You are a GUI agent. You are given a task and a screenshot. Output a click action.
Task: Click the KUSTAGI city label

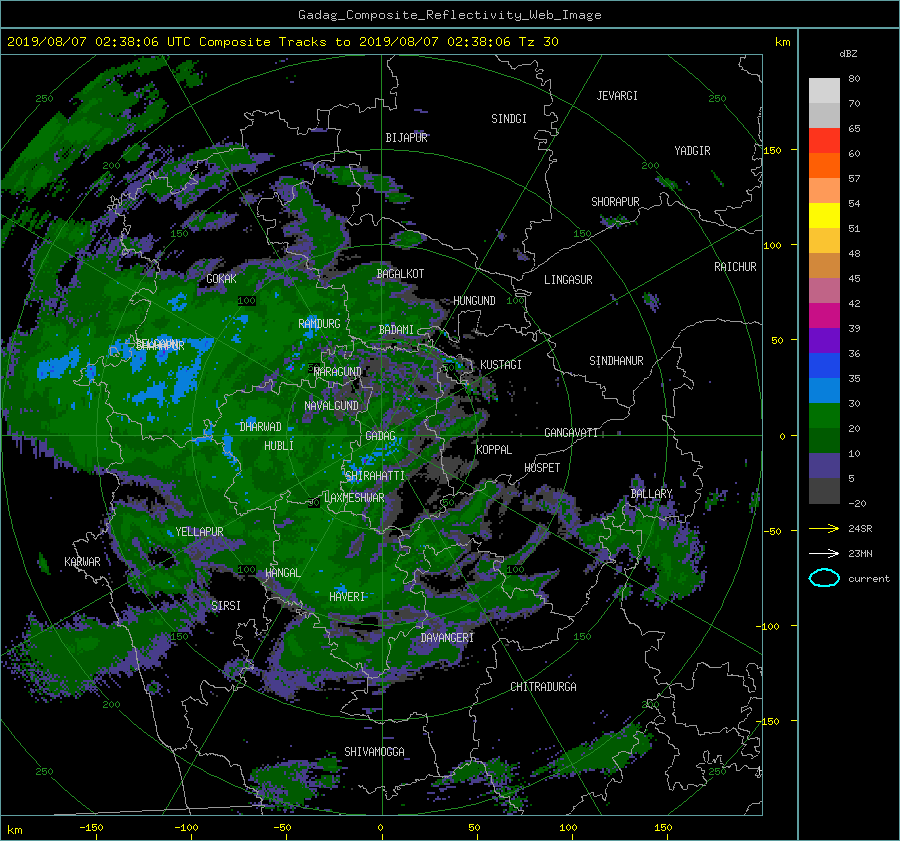coord(501,365)
